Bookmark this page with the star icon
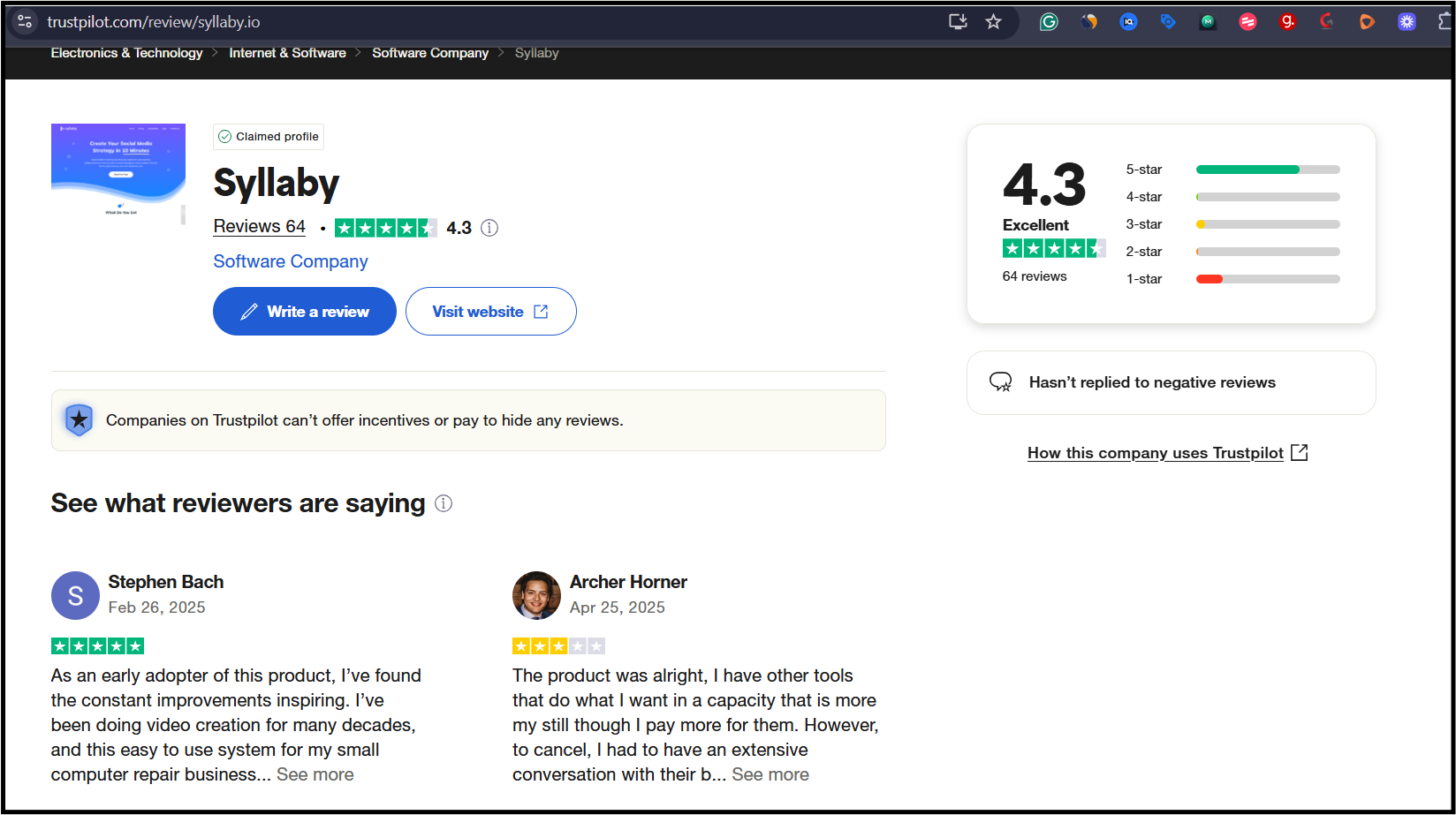 [994, 21]
